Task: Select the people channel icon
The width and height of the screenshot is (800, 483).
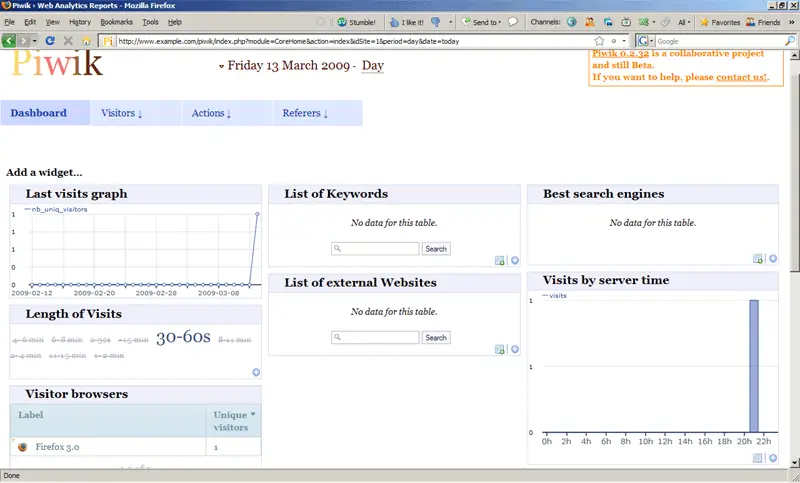Action: point(590,22)
